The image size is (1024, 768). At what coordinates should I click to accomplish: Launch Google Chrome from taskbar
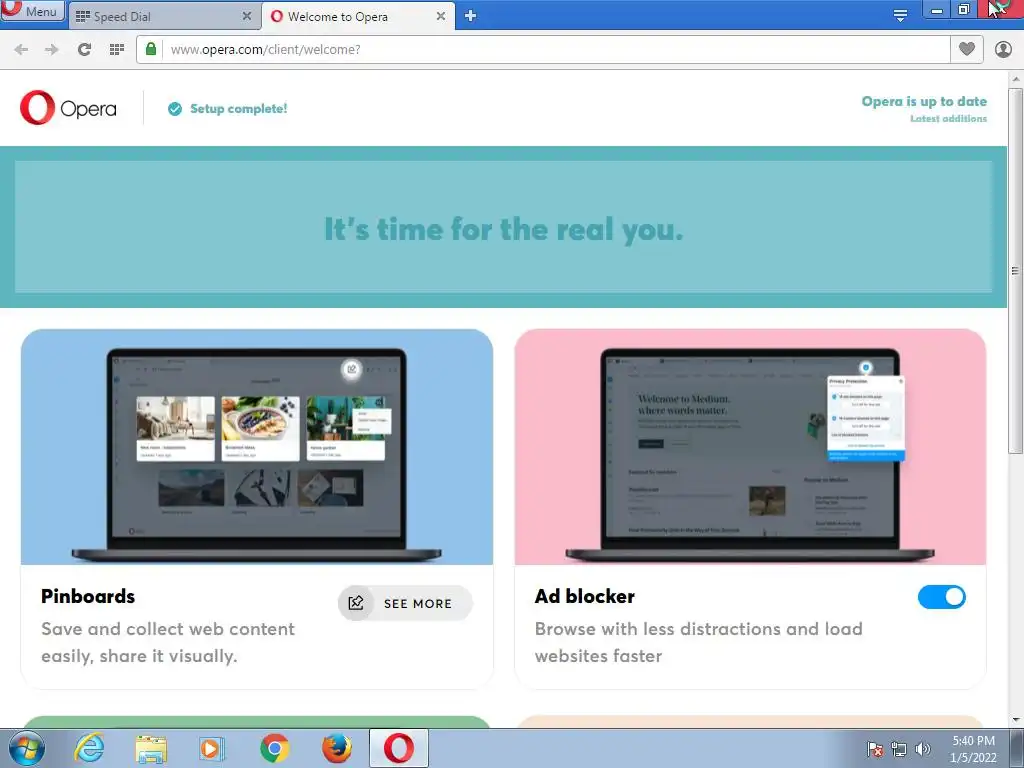(x=274, y=748)
